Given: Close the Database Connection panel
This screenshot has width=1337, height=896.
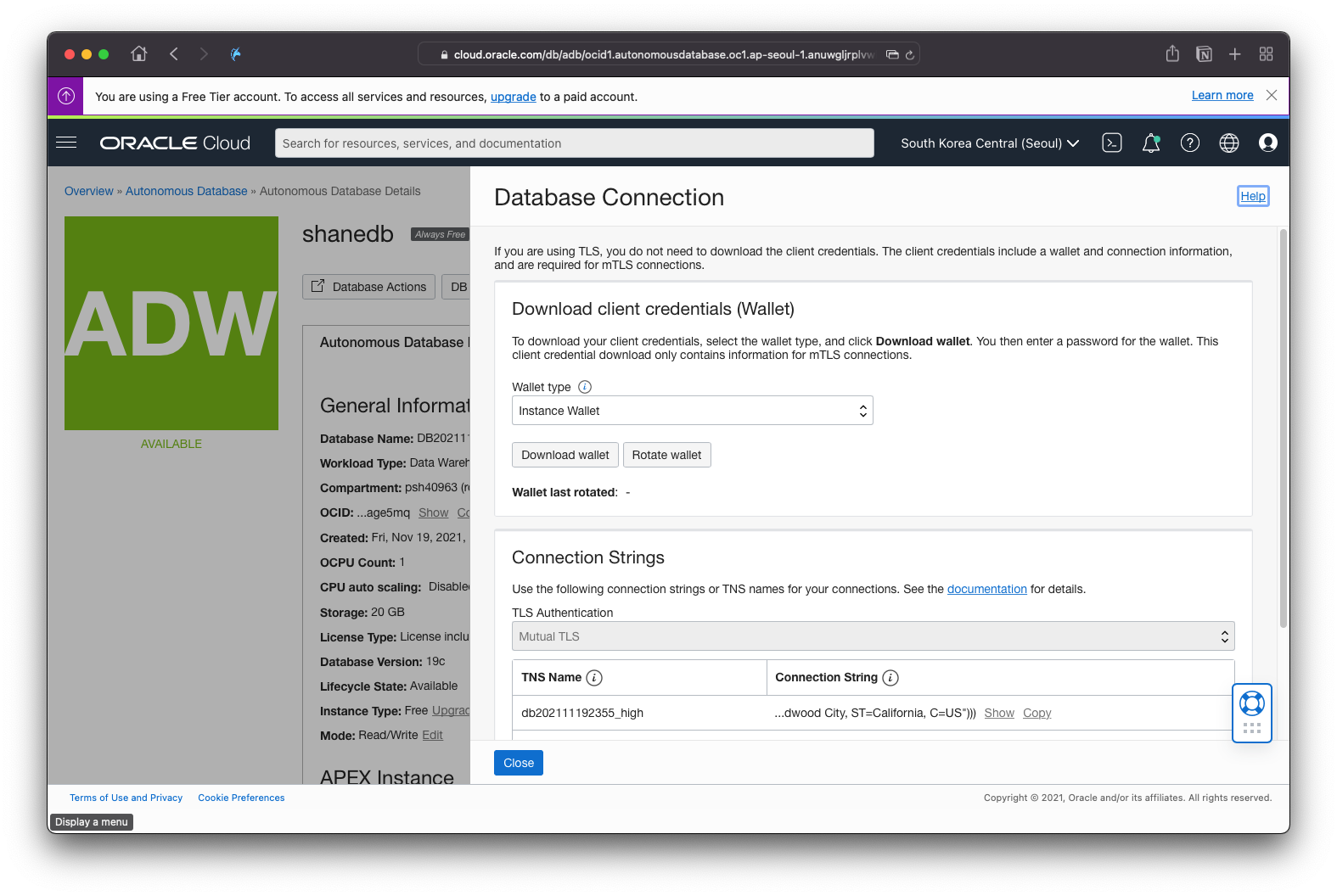Looking at the screenshot, I should coord(519,763).
